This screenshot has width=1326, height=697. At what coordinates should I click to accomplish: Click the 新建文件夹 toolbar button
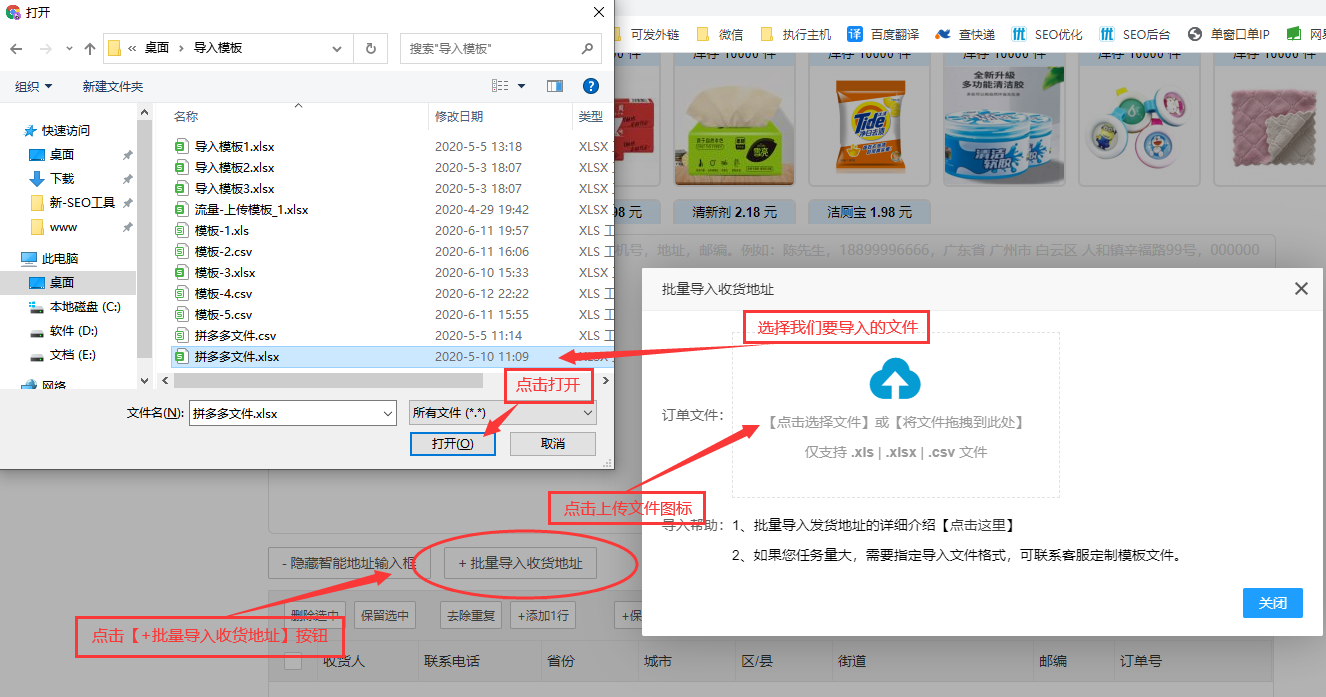(112, 87)
